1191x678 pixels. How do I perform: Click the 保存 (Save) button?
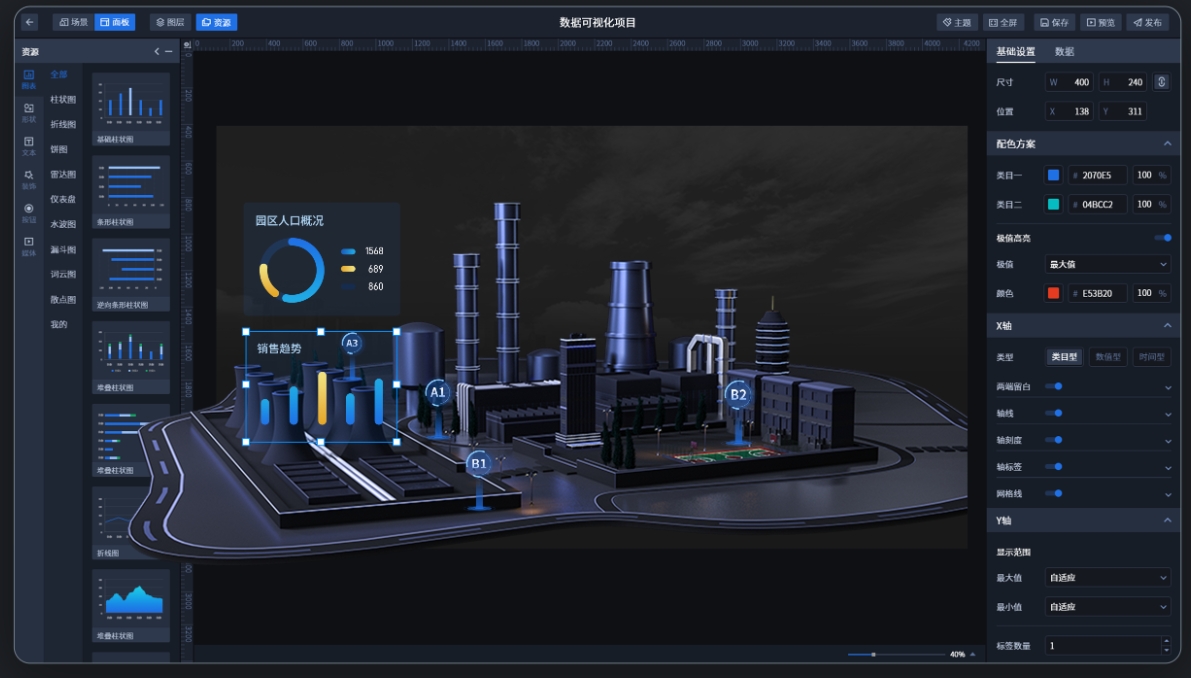1054,22
